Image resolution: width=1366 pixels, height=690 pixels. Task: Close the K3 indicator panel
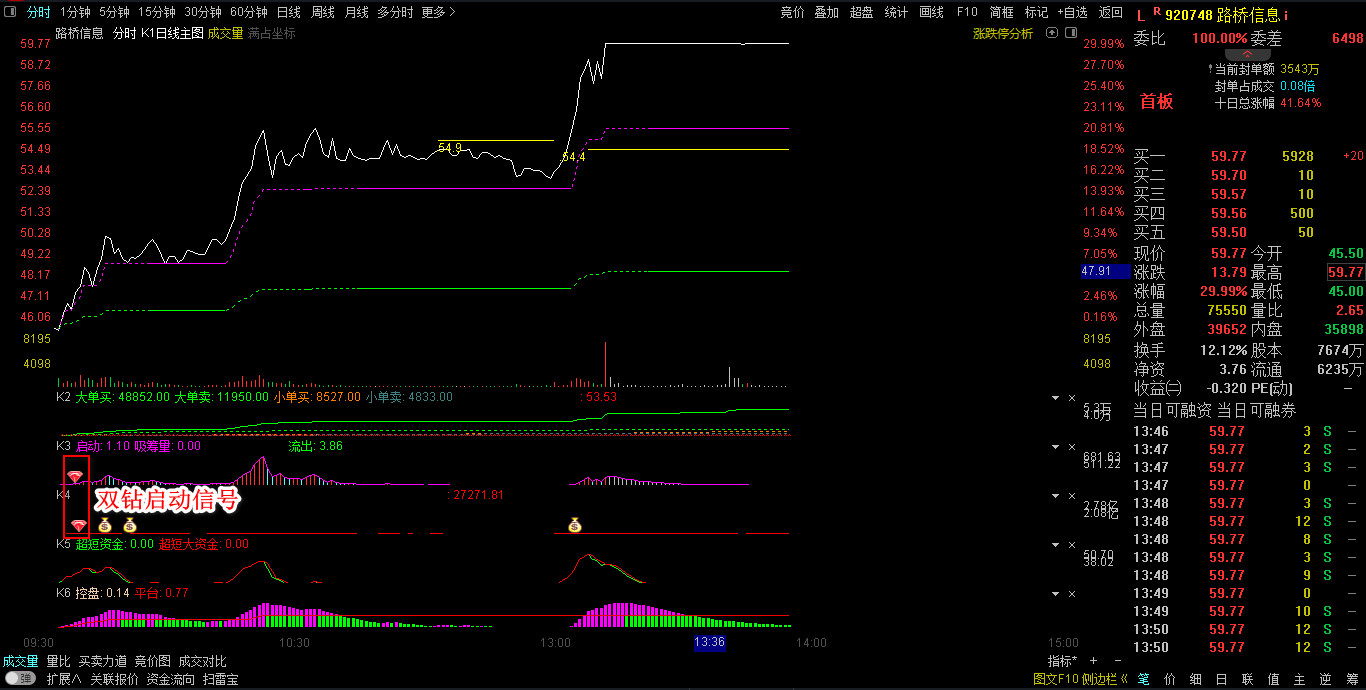(1072, 447)
